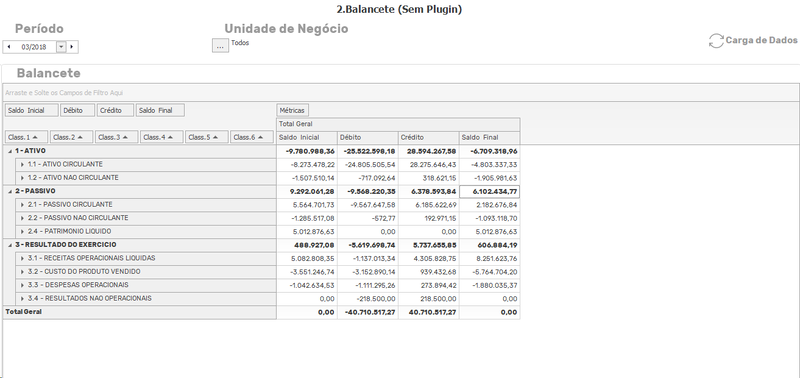The width and height of the screenshot is (800, 378).
Task: Open the period dropdown next to 03/2018
Action: tap(61, 47)
